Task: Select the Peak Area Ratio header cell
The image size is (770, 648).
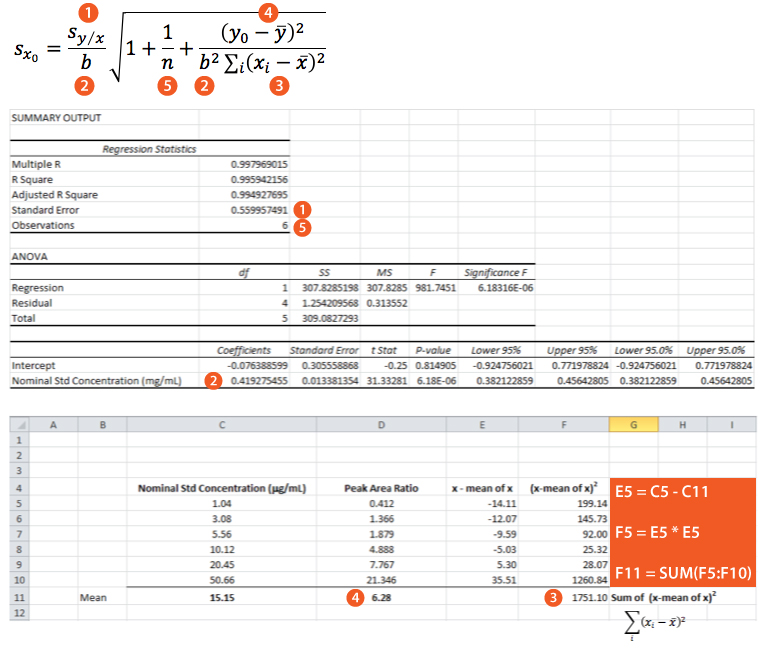Action: [x=380, y=488]
